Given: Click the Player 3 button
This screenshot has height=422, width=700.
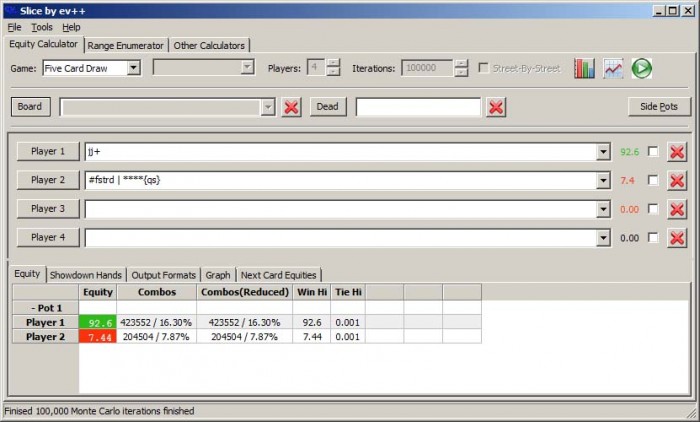Looking at the screenshot, I should (48, 209).
